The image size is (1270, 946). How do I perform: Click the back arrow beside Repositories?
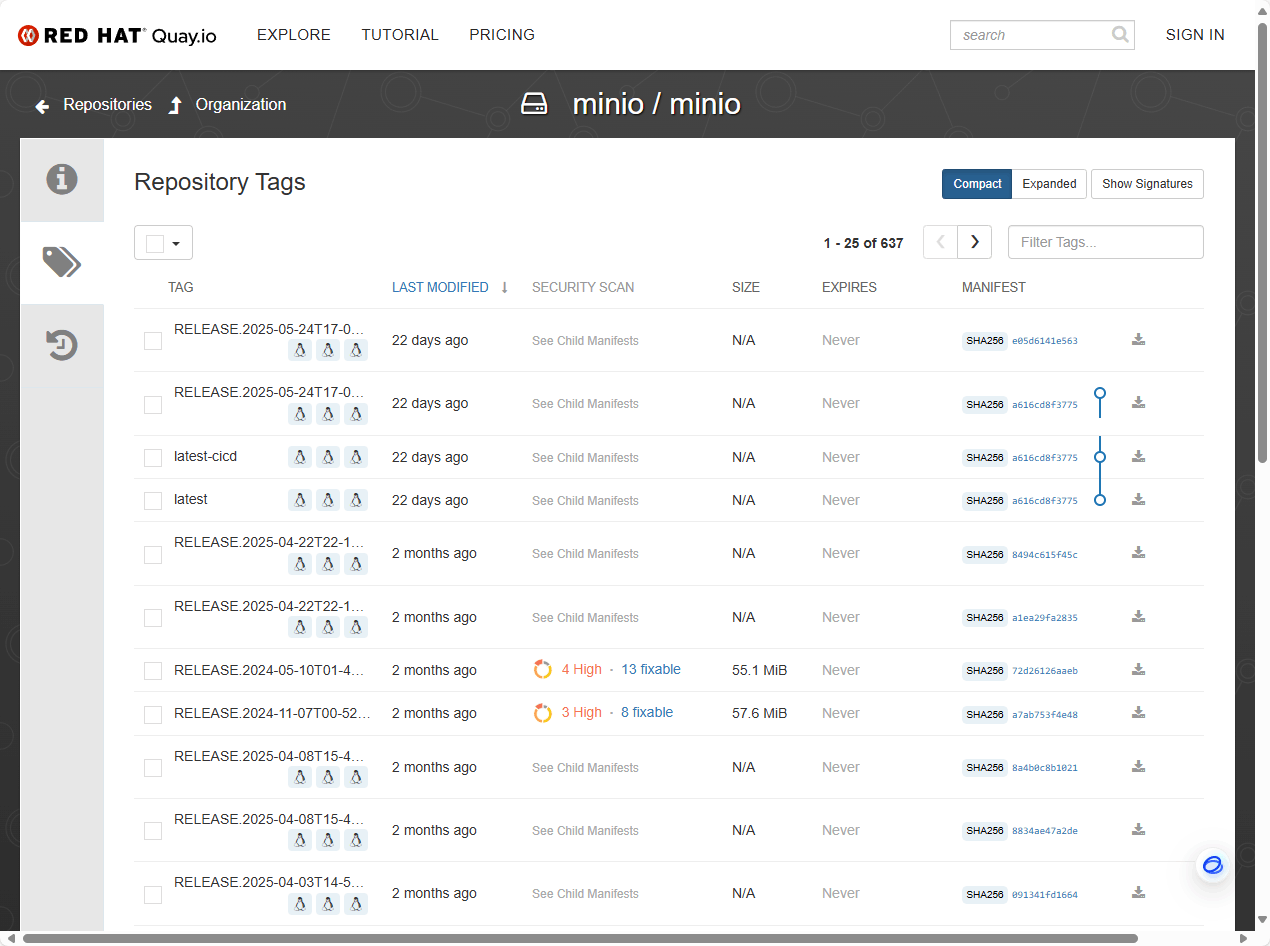click(42, 105)
